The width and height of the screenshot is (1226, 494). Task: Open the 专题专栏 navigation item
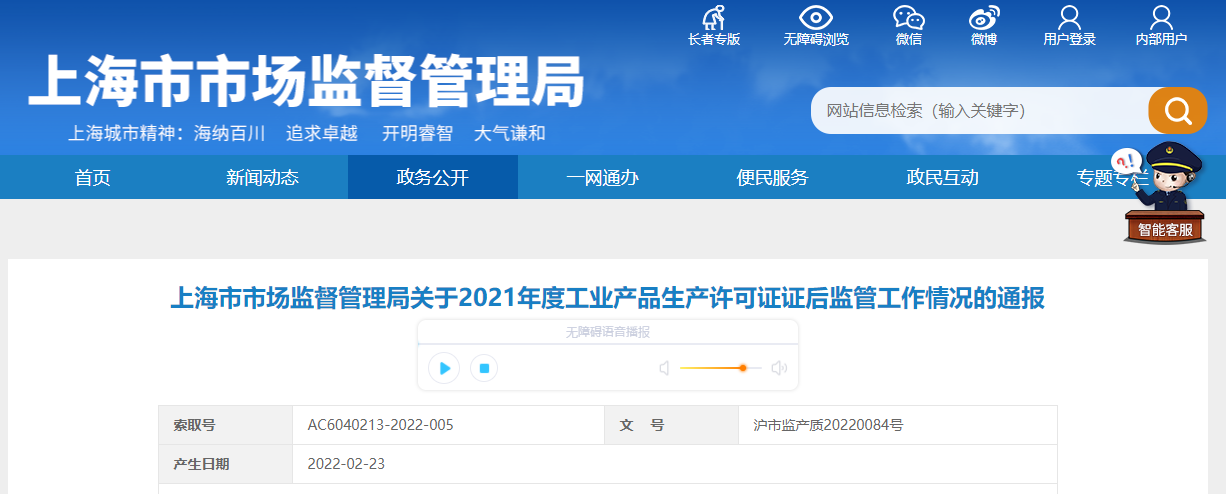point(1112,178)
